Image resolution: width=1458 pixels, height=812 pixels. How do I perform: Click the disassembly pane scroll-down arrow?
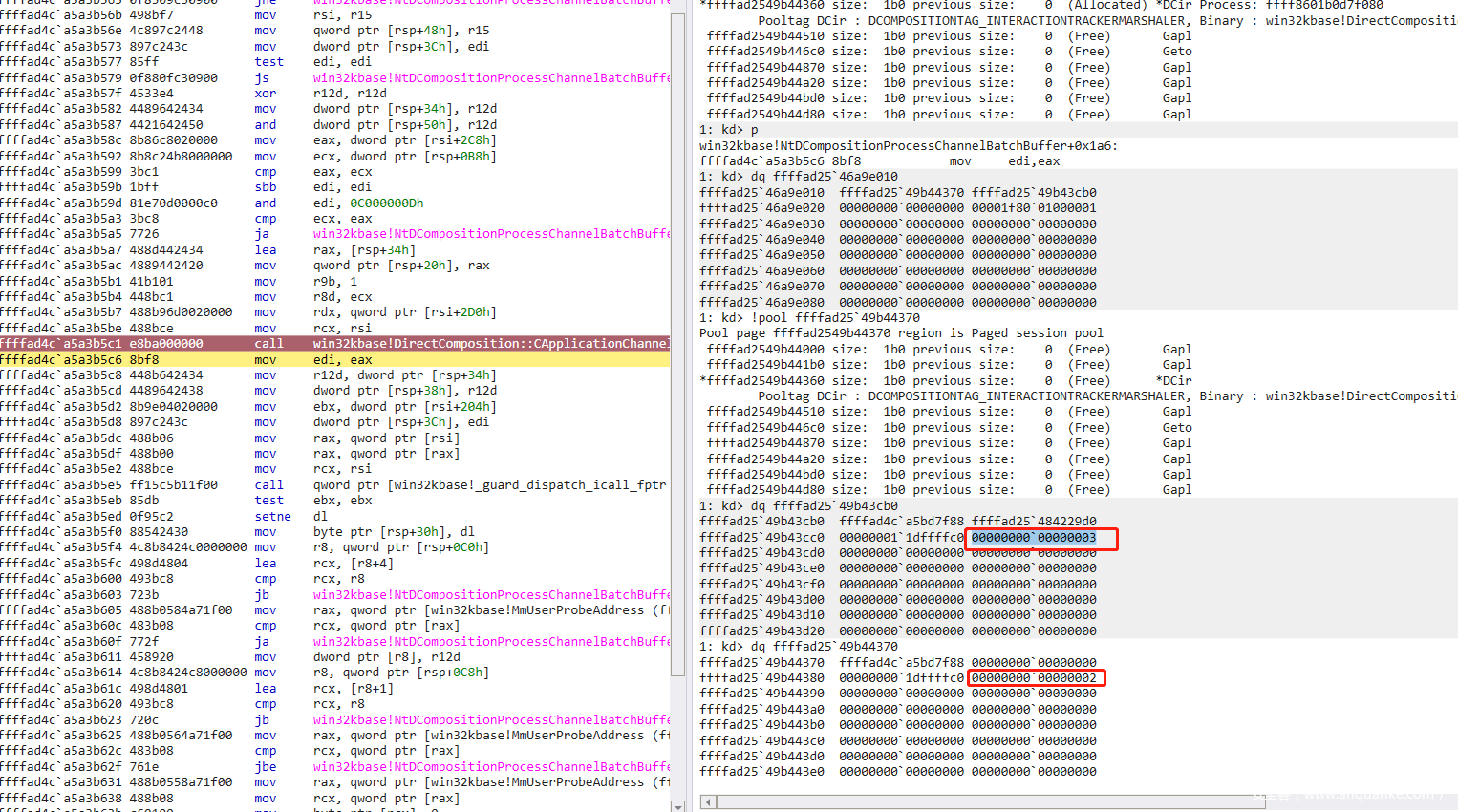coord(678,805)
